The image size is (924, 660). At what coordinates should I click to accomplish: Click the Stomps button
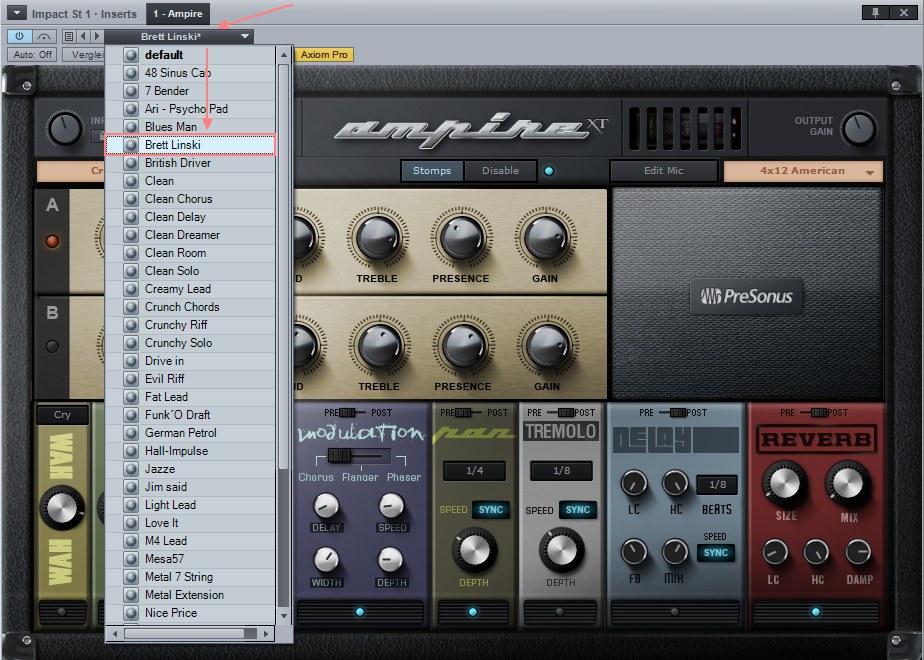click(432, 171)
